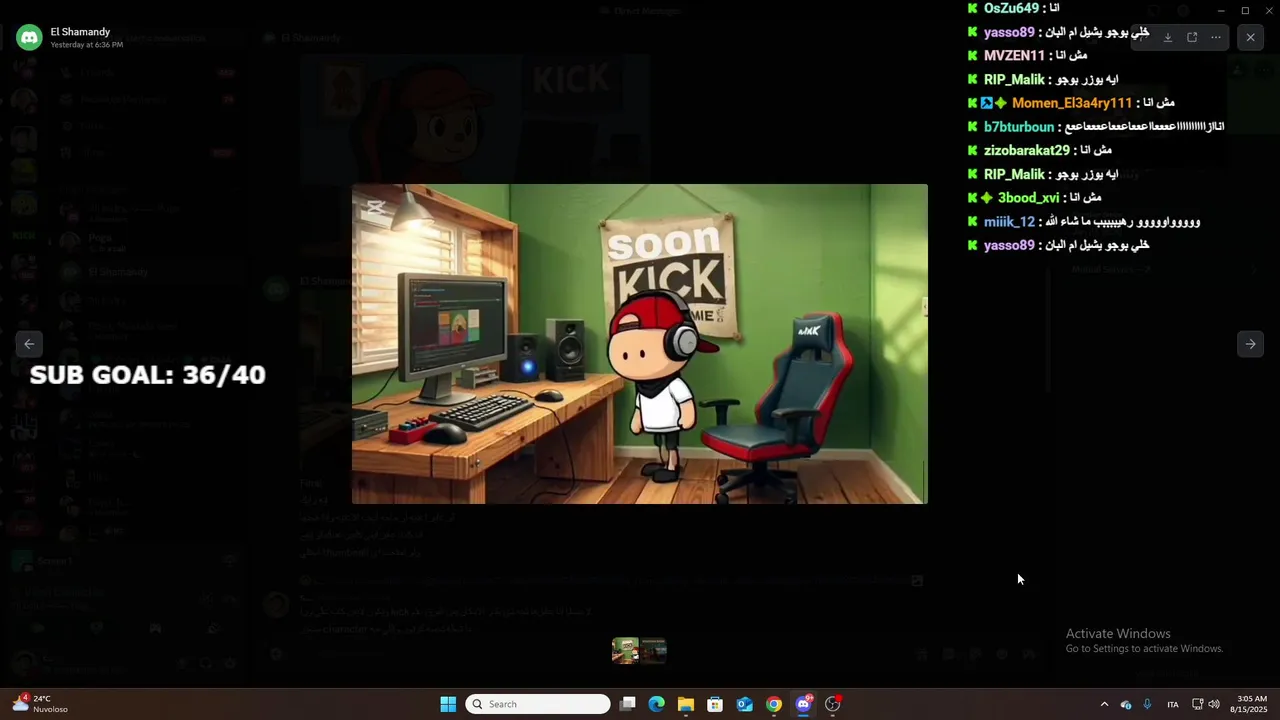This screenshot has width=1280, height=720.
Task: Select the second dark thumbnail in the strip
Action: [653, 651]
